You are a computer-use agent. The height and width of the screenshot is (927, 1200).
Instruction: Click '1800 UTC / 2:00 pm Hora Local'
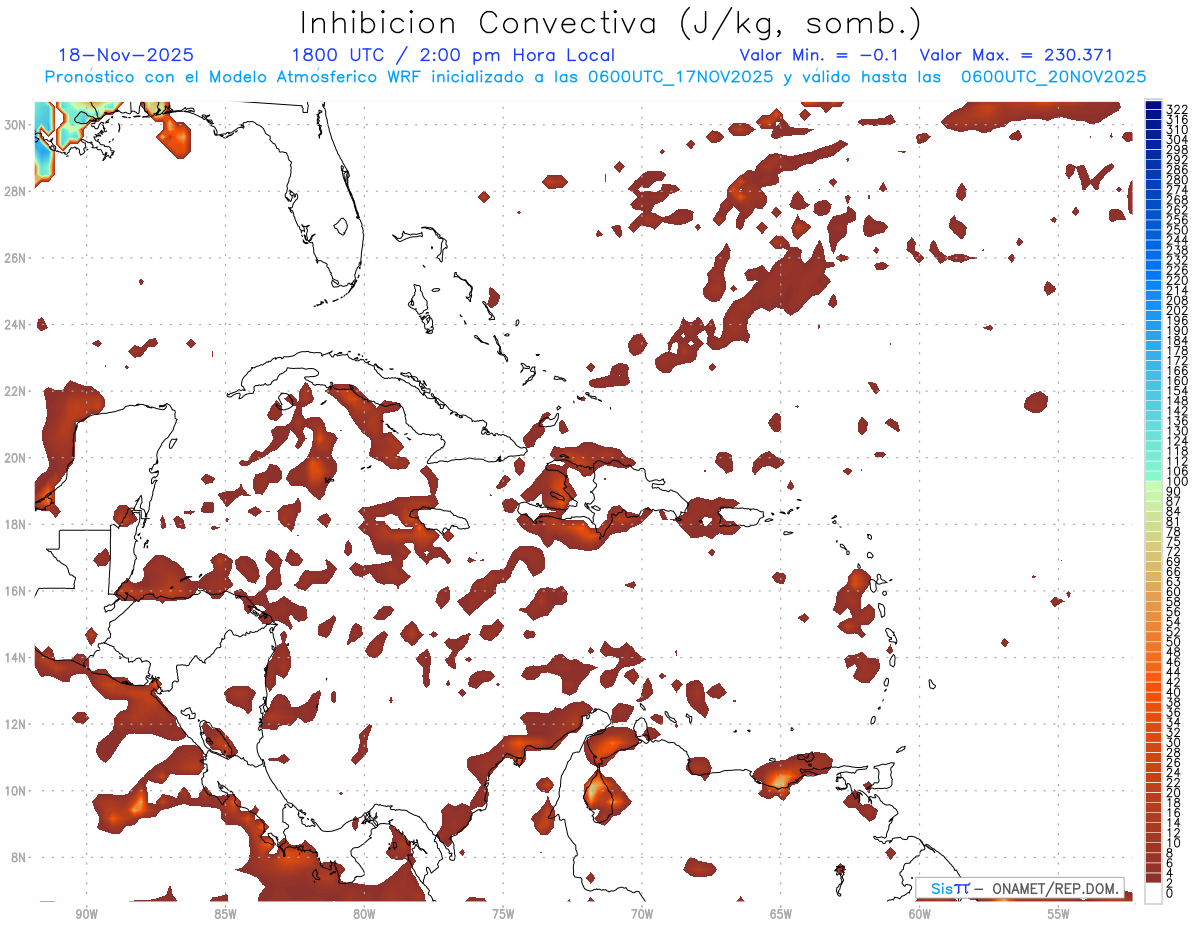453,55
